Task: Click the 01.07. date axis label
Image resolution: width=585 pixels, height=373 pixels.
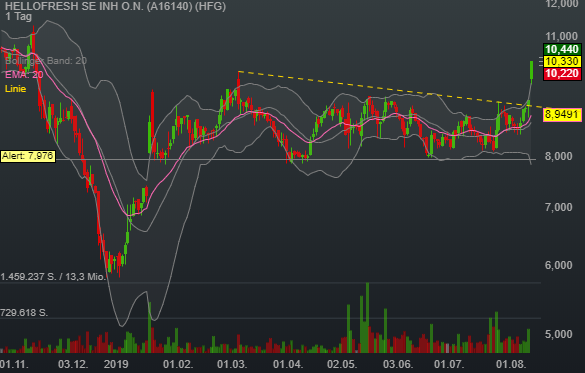Action: [x=449, y=364]
